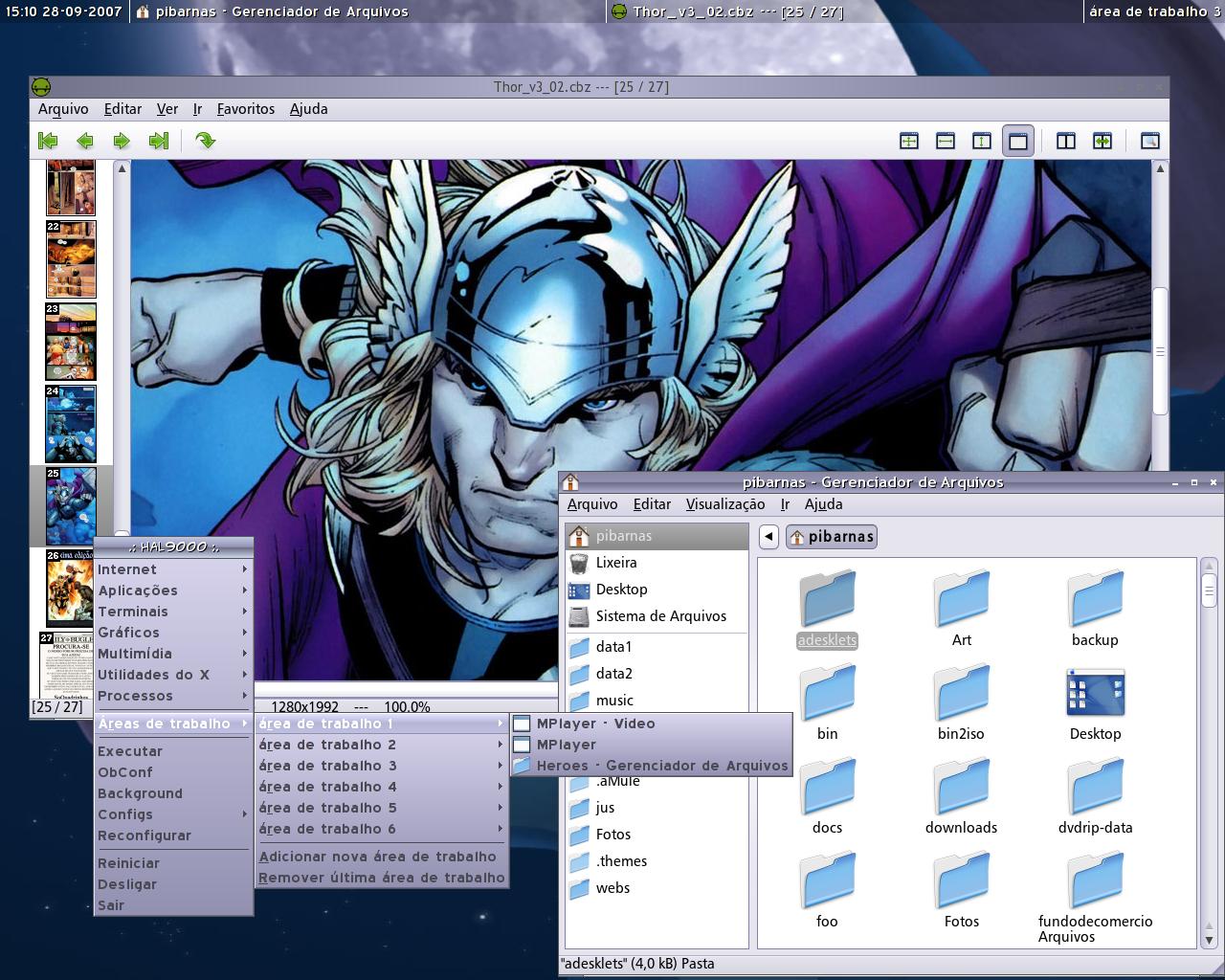Viewport: 1225px width, 980px height.
Task: Jump to last page in comic viewer
Action: (x=159, y=141)
